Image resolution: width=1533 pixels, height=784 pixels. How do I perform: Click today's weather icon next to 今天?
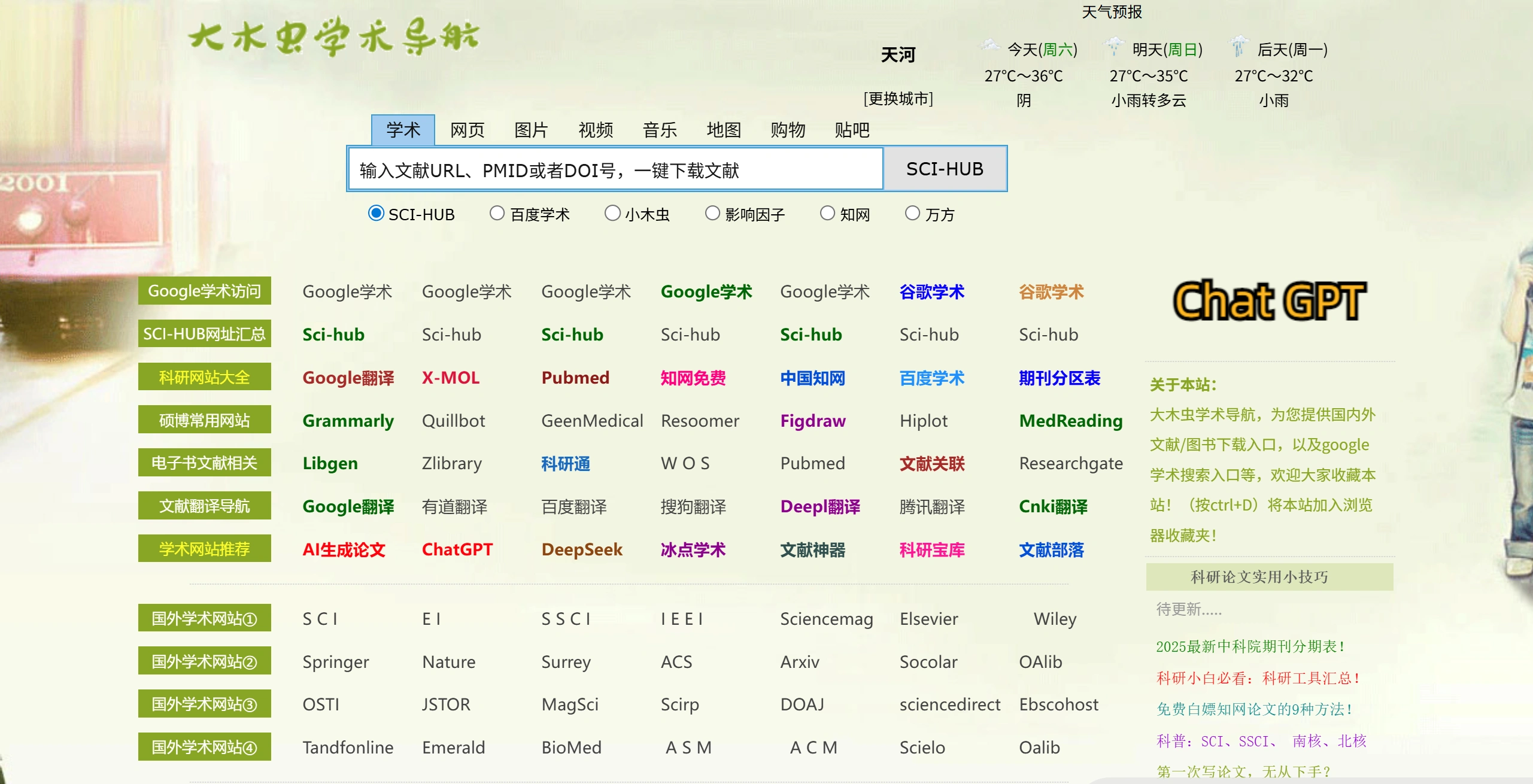click(991, 46)
